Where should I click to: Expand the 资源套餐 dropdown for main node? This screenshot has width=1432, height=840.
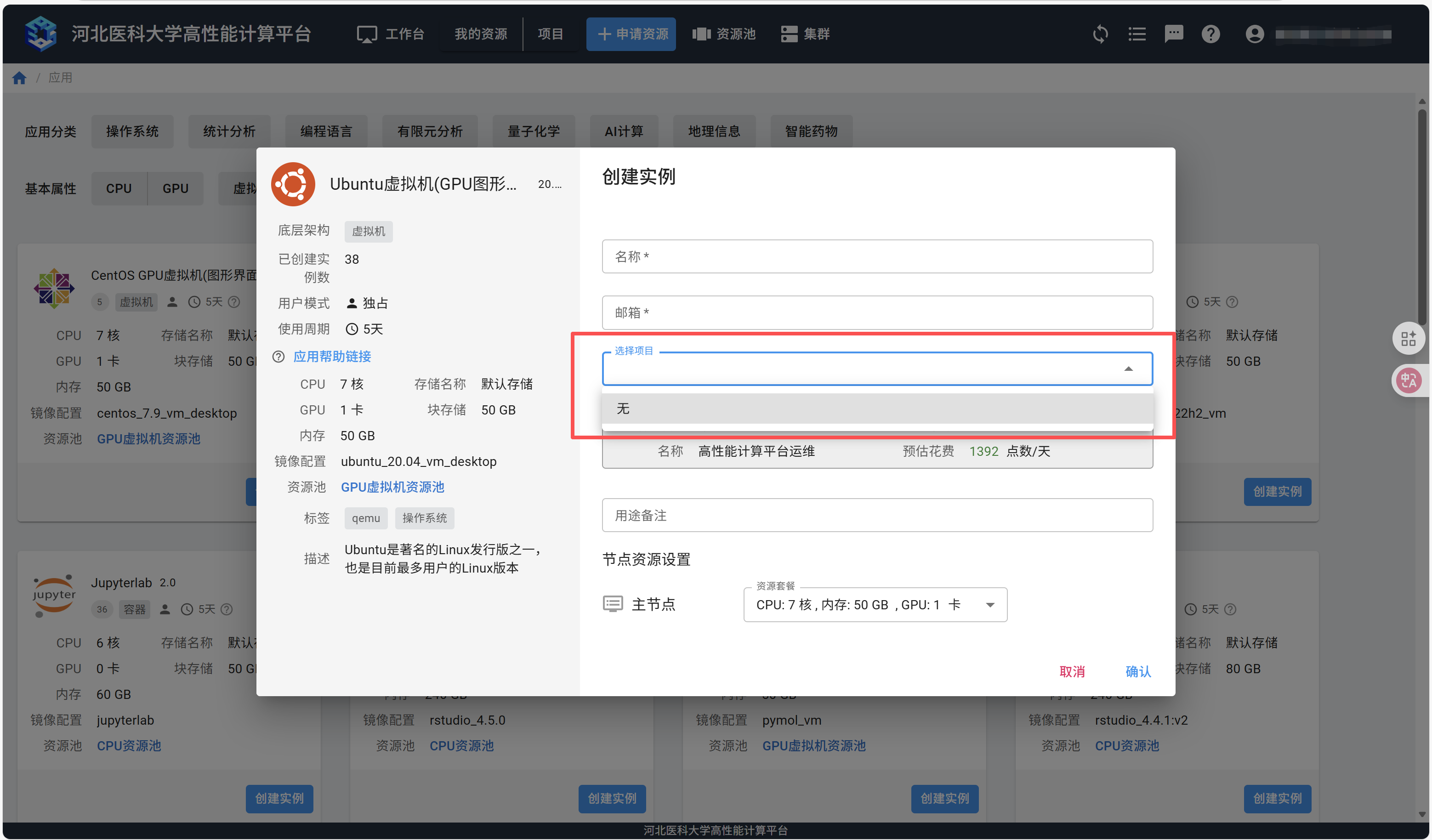point(990,605)
